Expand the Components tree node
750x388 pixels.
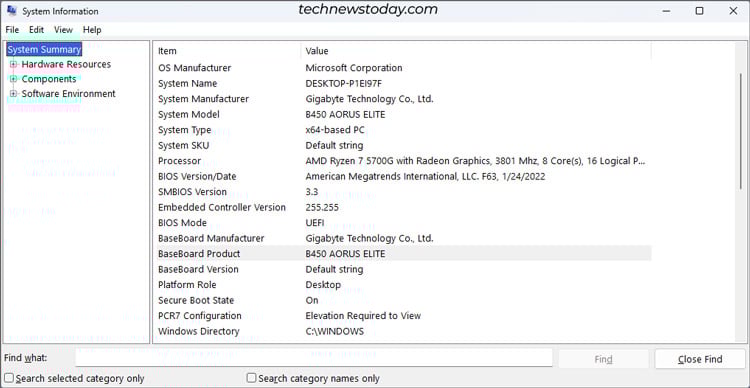(13, 79)
